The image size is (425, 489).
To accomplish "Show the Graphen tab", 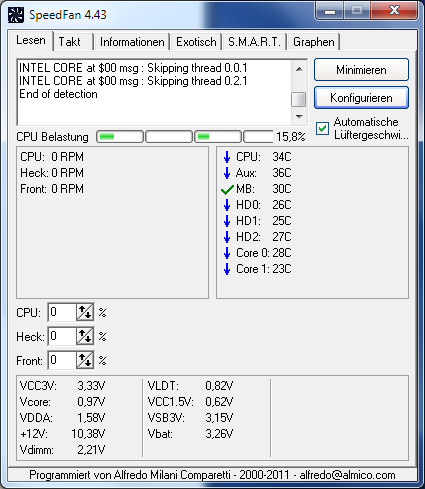I will coord(314,42).
